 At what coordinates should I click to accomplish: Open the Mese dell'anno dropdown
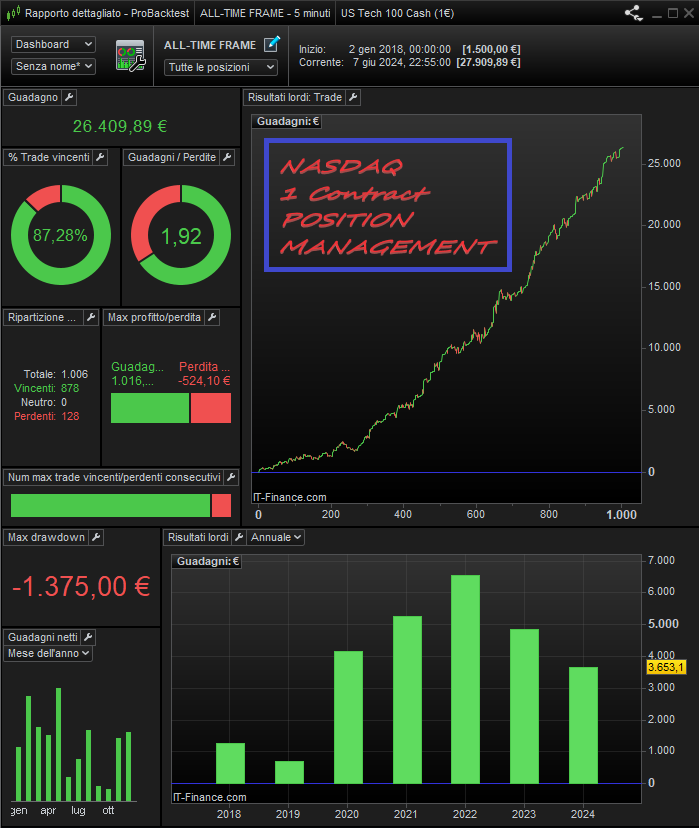49,653
